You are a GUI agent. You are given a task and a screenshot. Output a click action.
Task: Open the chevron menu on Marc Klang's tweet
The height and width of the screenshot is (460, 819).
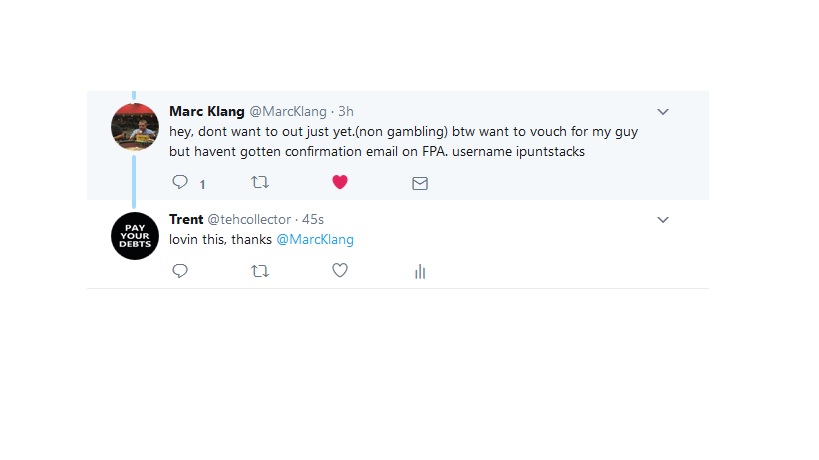pos(663,112)
